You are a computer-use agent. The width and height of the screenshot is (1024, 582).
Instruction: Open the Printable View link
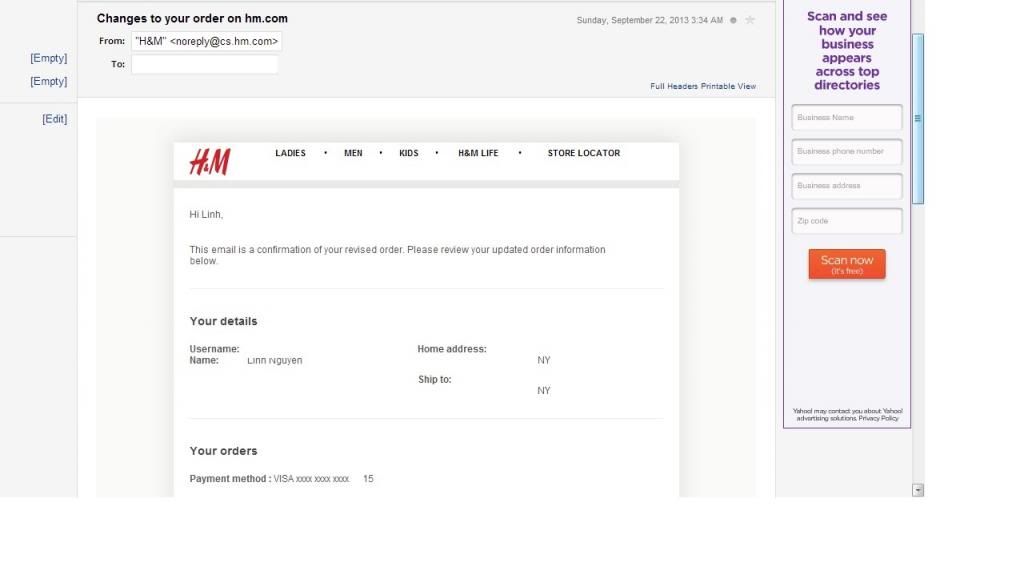click(729, 87)
